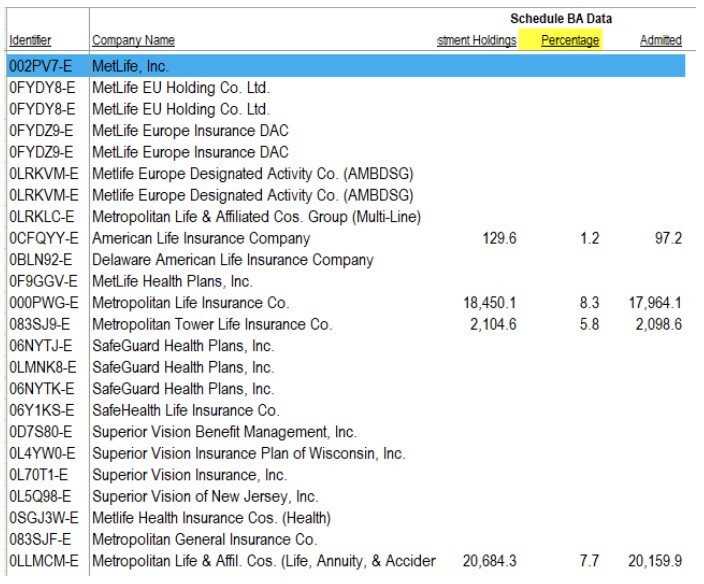Select admitted value 97.2
The image size is (704, 584).
[668, 238]
